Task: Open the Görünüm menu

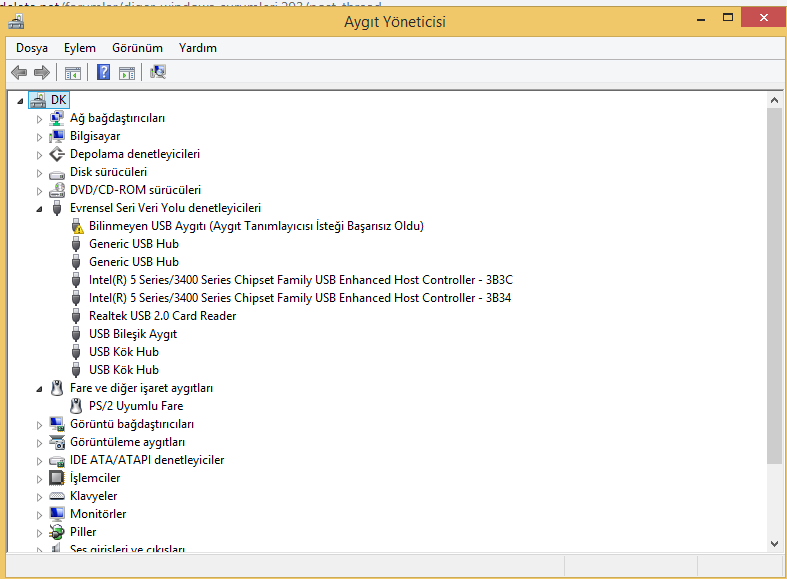Action: [x=138, y=48]
